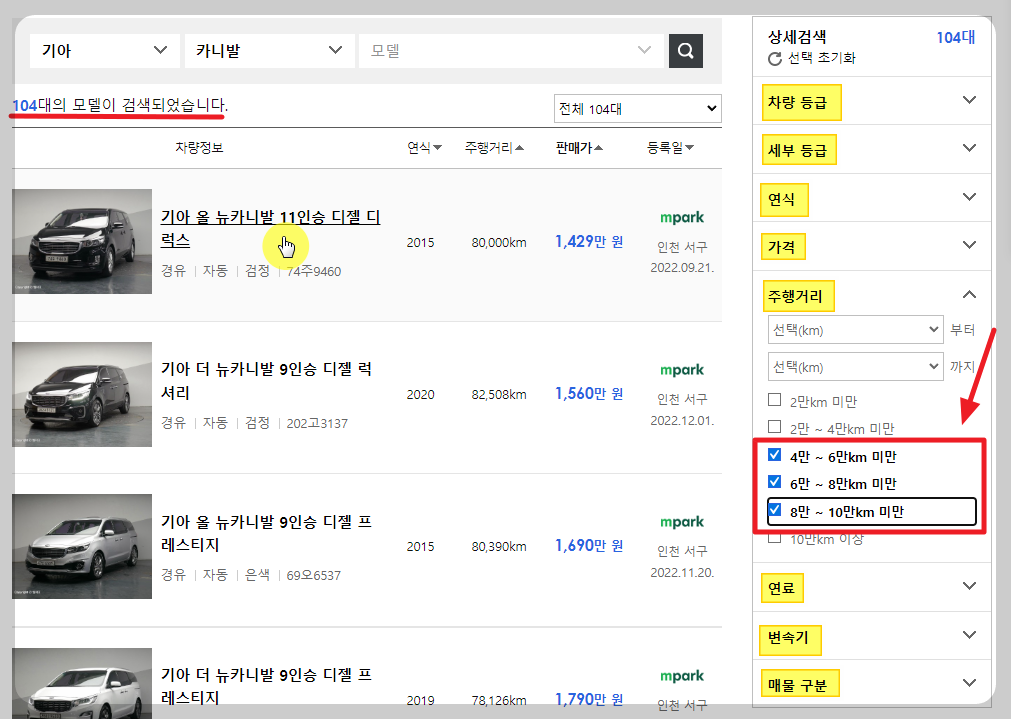The height and width of the screenshot is (719, 1011).
Task: Open the 2019 더 뉴카니발 9인승 프레스티지 listing
Action: tap(266, 685)
